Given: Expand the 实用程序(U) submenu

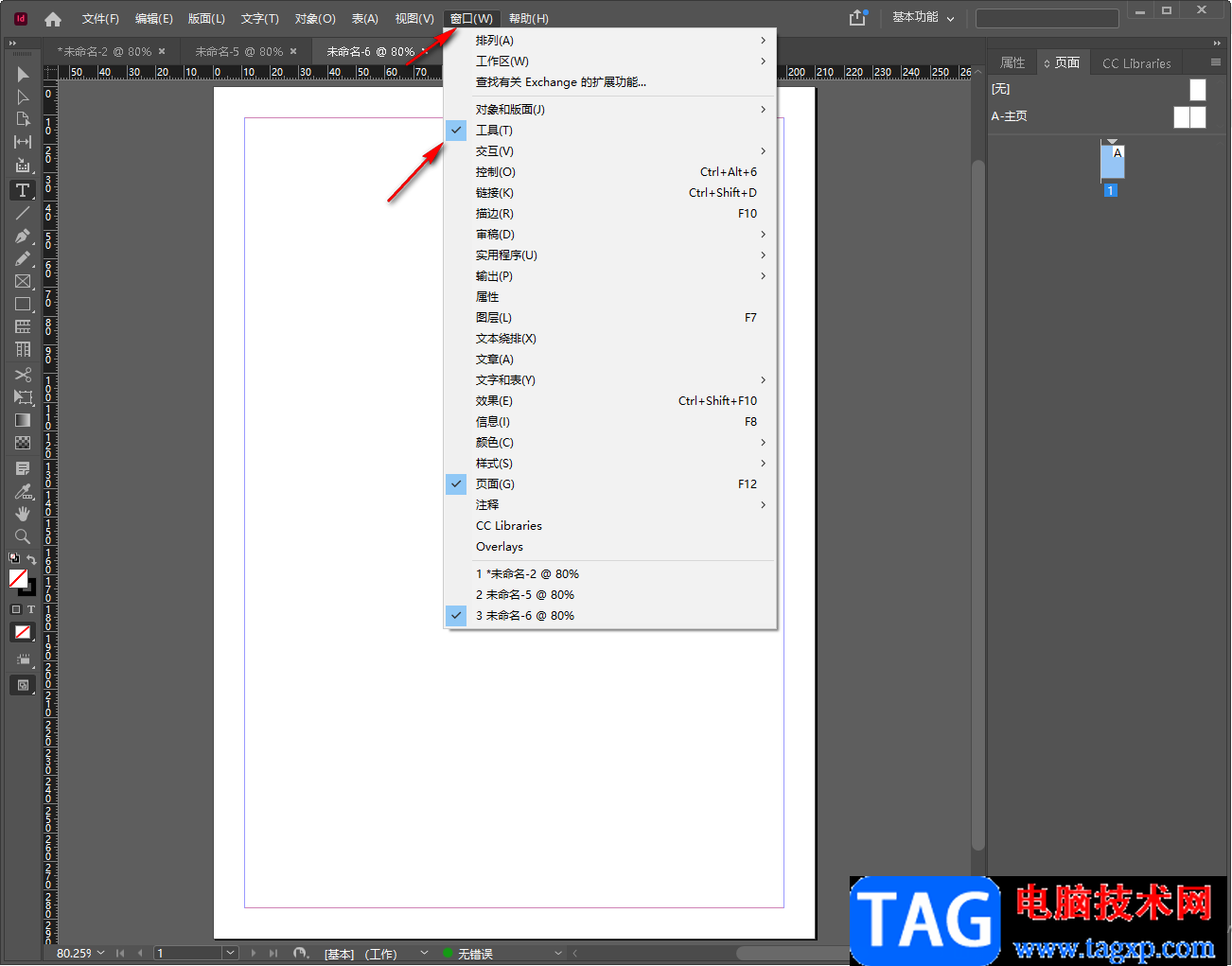Looking at the screenshot, I should [x=610, y=255].
